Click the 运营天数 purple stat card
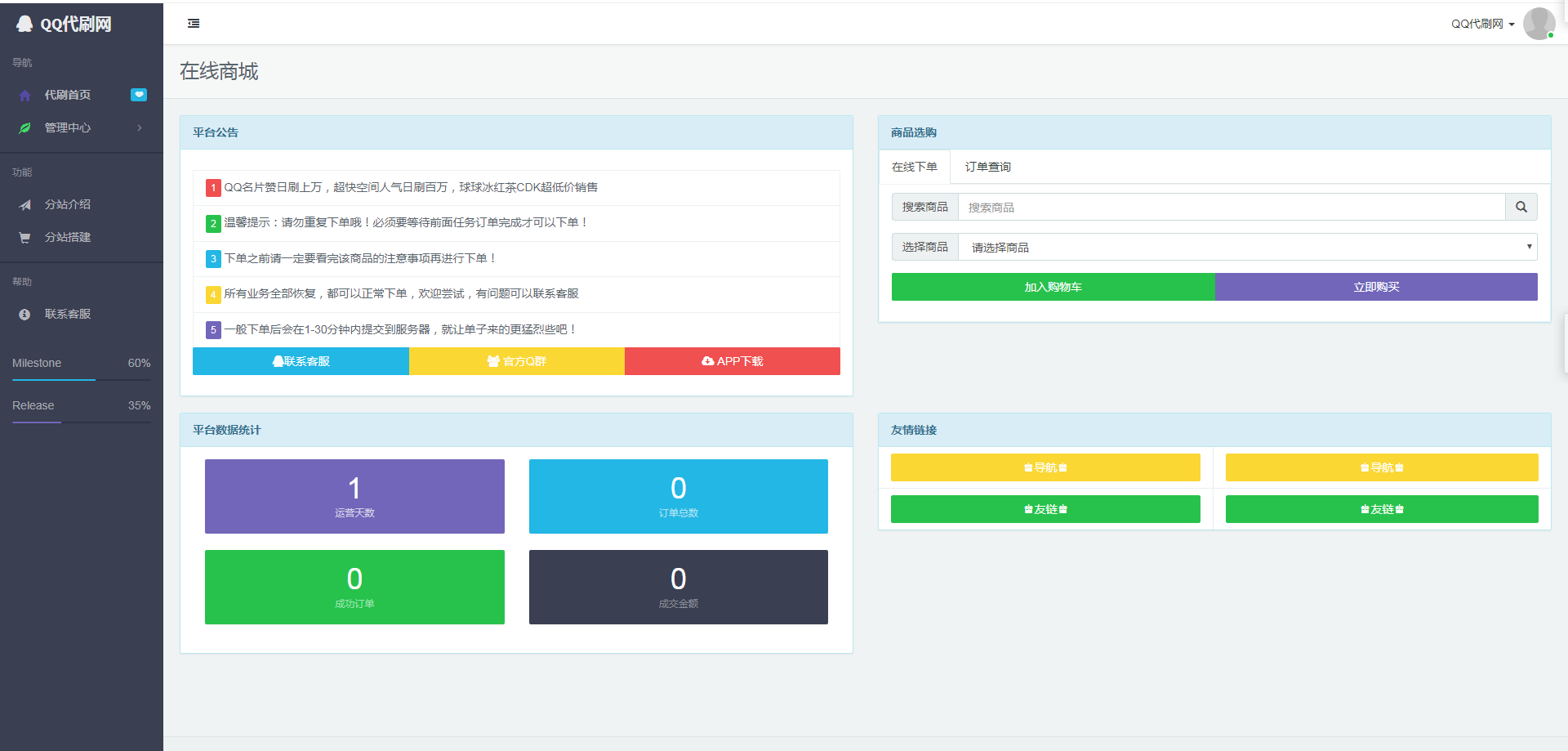 [354, 496]
